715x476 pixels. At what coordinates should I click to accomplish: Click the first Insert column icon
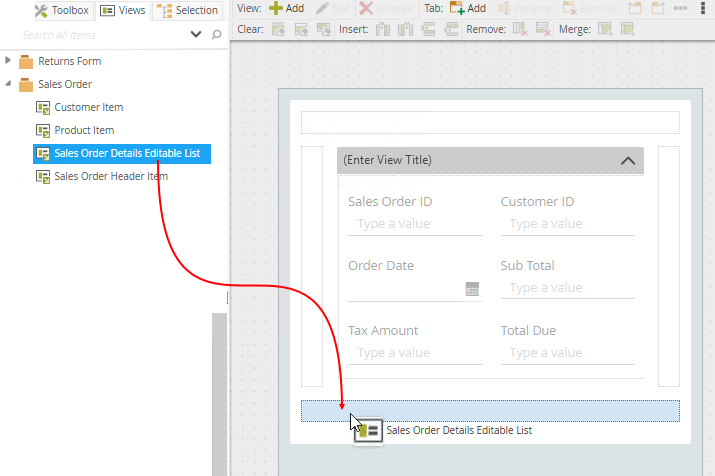[x=383, y=29]
